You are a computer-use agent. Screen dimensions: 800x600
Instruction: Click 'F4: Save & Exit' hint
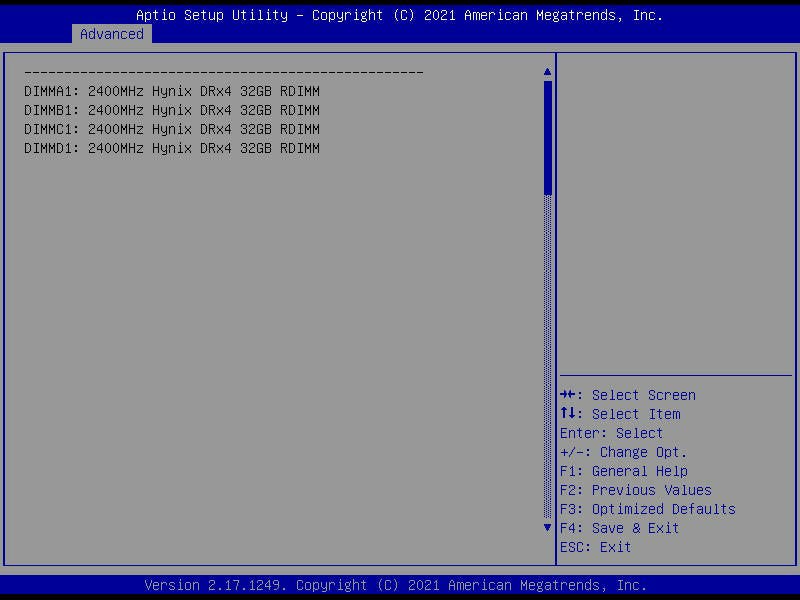pos(619,528)
